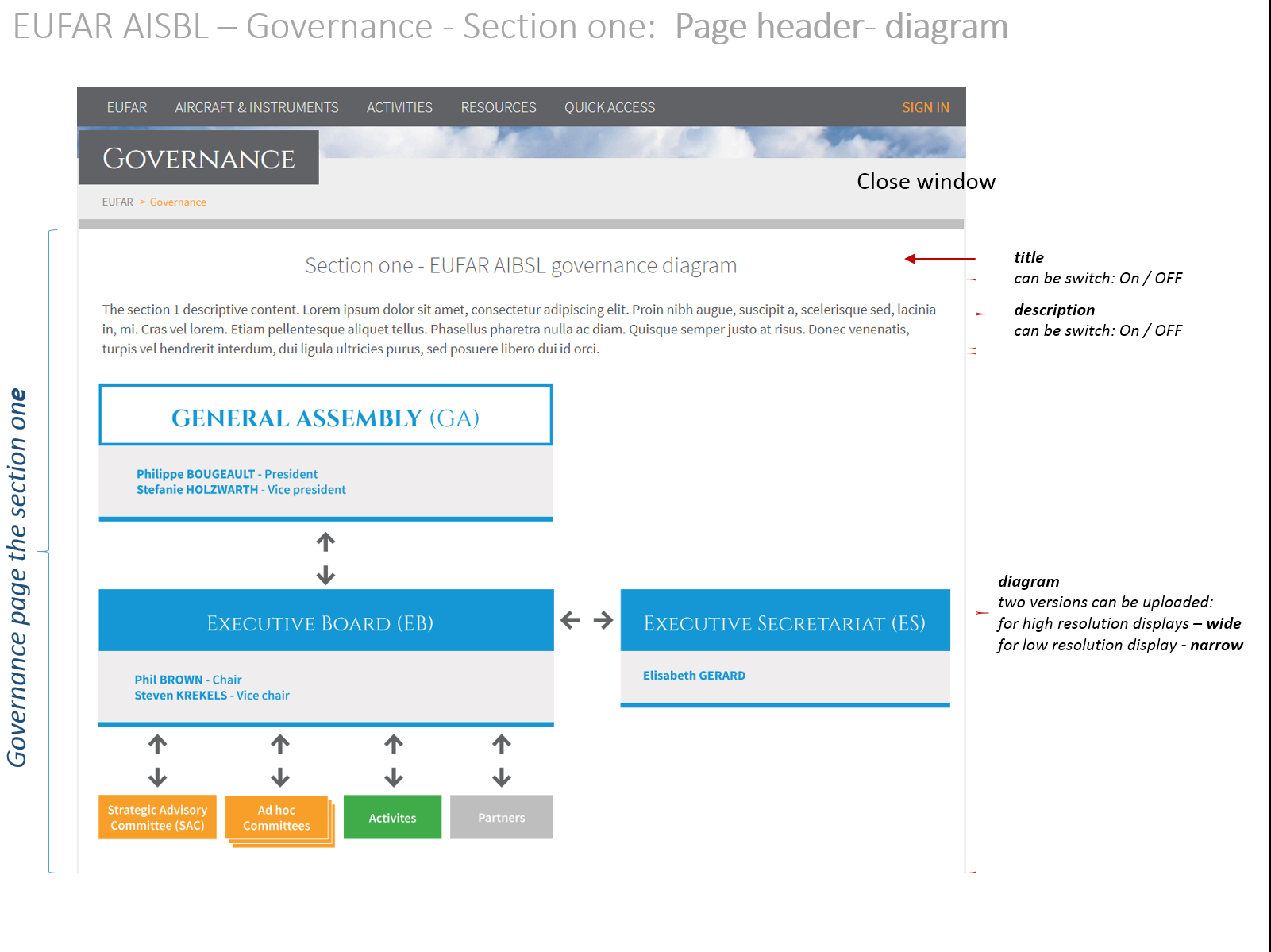The image size is (1271, 952).
Task: Open the Quick Access menu
Action: (x=610, y=107)
